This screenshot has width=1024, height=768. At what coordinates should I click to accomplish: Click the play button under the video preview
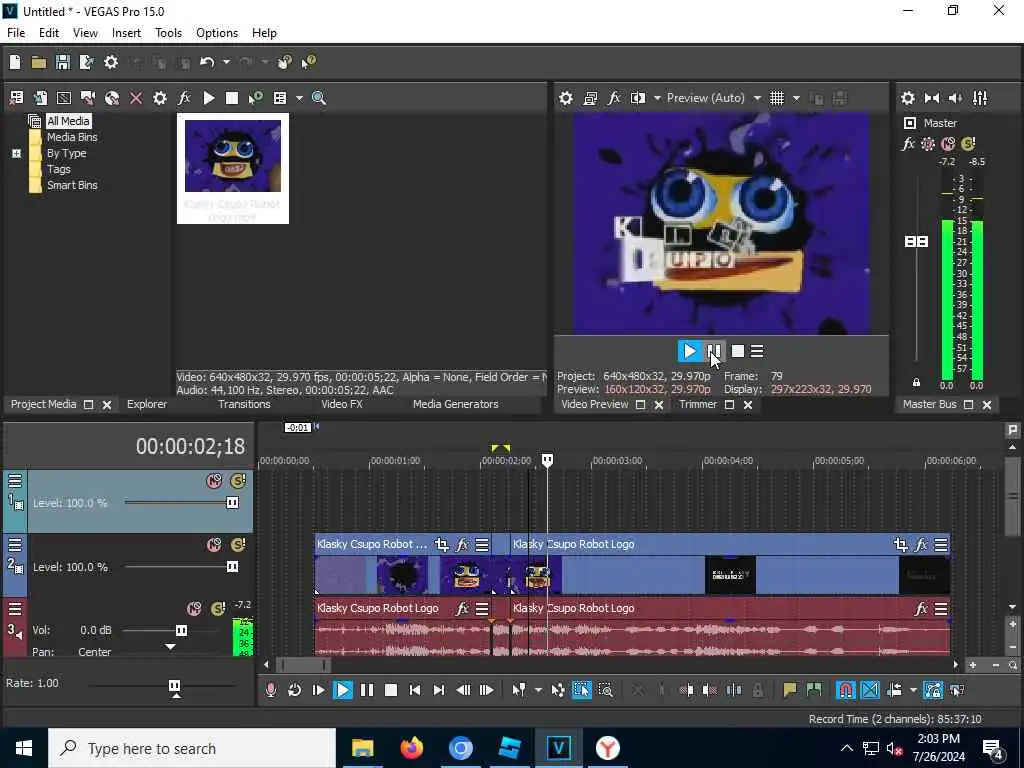pos(689,351)
